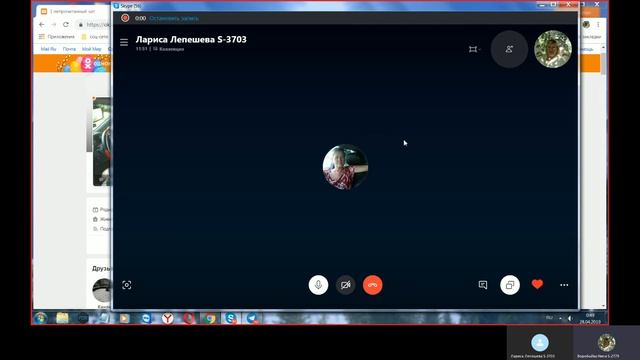Turn on the video camera
The image size is (640, 360).
tap(345, 285)
